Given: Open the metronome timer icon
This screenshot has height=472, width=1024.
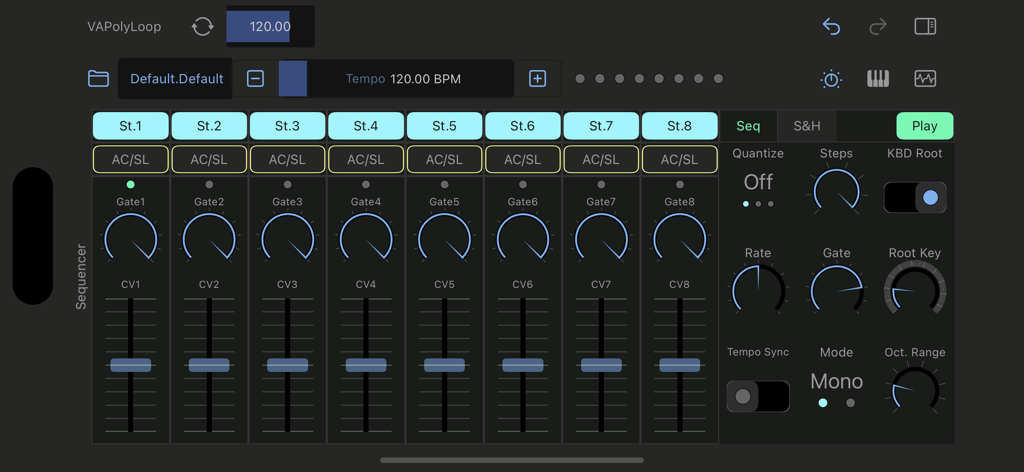Looking at the screenshot, I should coord(831,79).
